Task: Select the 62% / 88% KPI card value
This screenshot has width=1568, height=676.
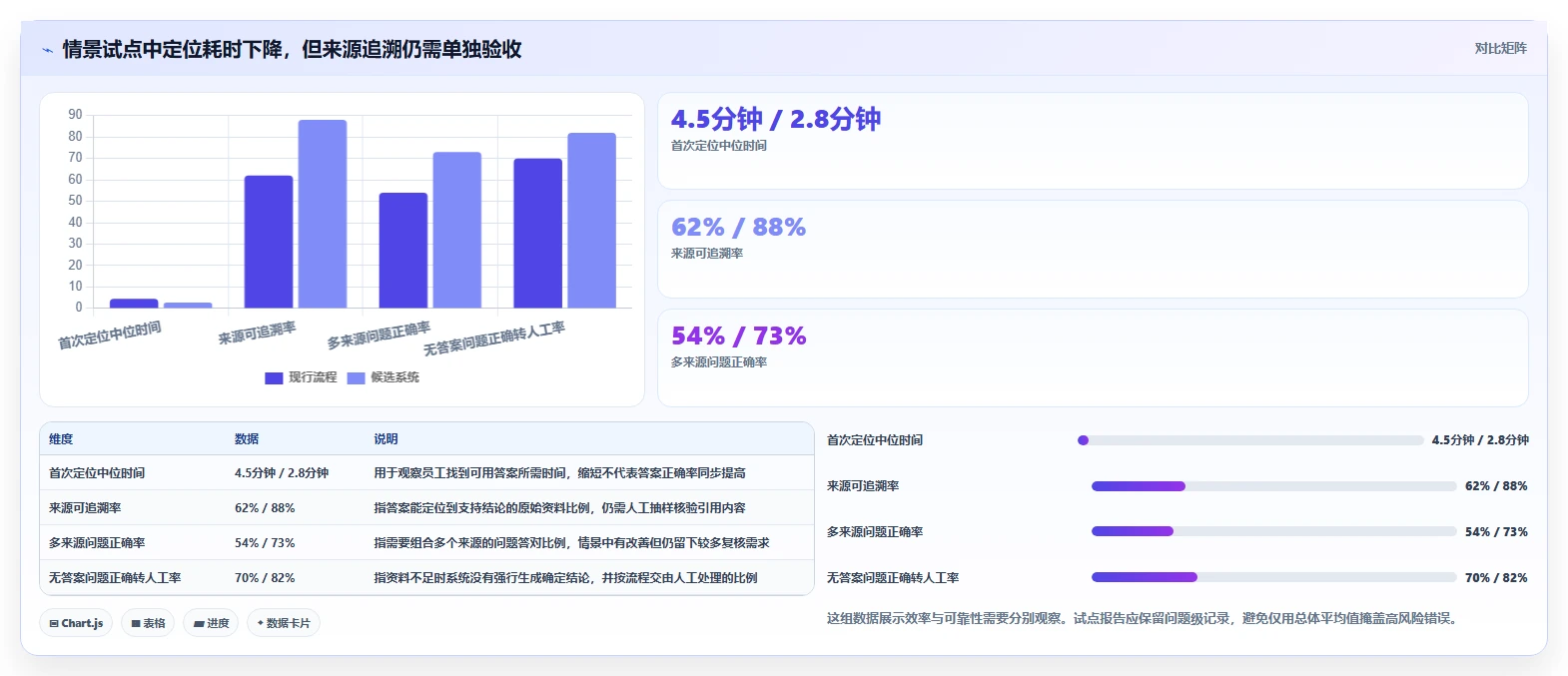Action: [x=738, y=227]
